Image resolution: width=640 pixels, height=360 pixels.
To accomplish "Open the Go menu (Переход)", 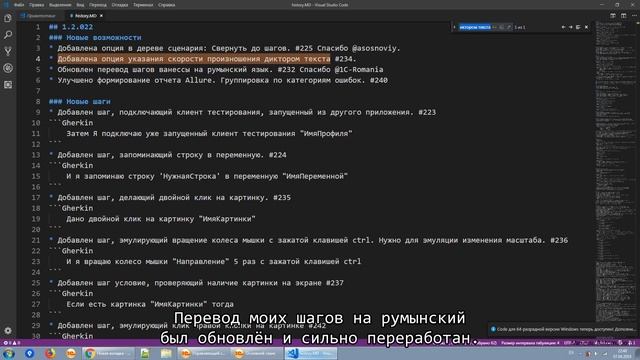I will 98,5.
